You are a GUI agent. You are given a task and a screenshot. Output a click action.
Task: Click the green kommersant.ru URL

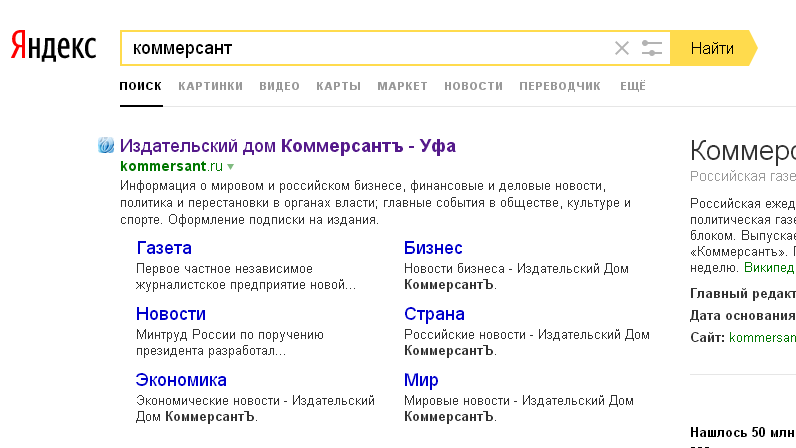[x=172, y=166]
